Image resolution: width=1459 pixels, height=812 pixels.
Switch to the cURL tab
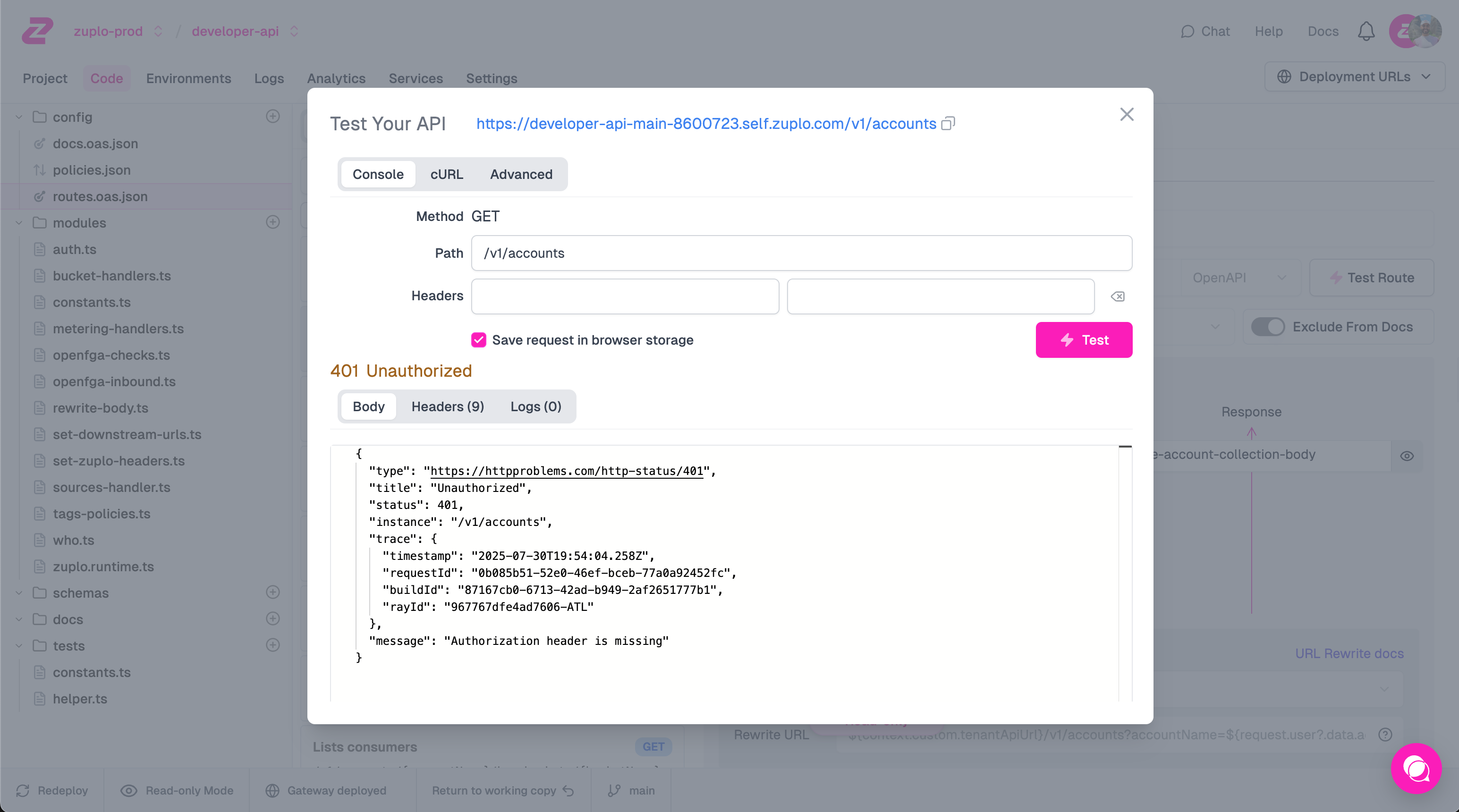tap(446, 174)
